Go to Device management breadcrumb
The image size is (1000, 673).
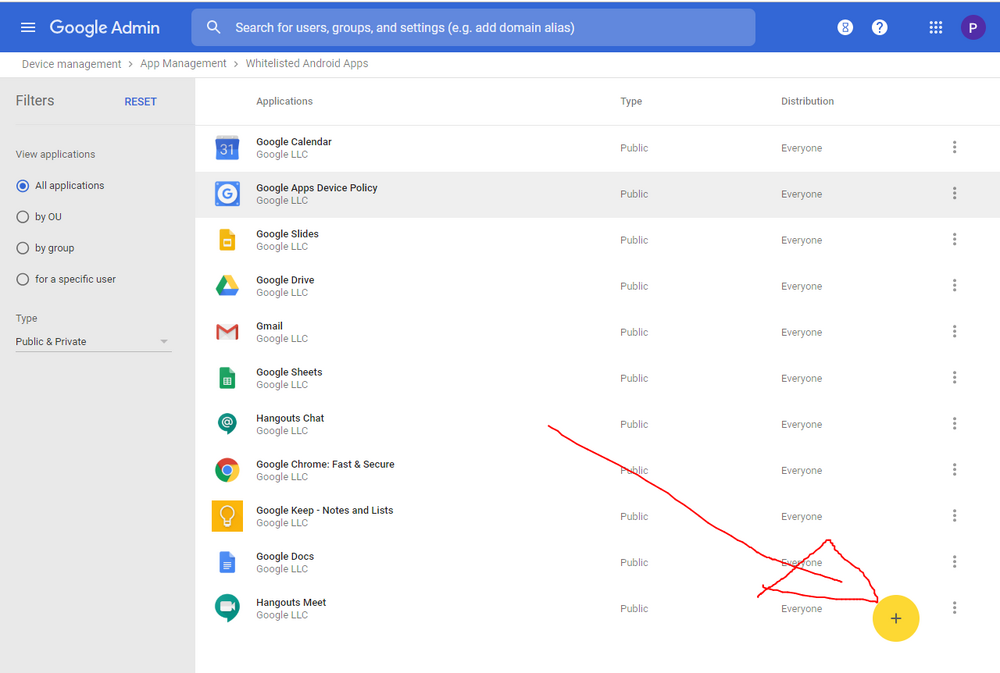click(71, 64)
